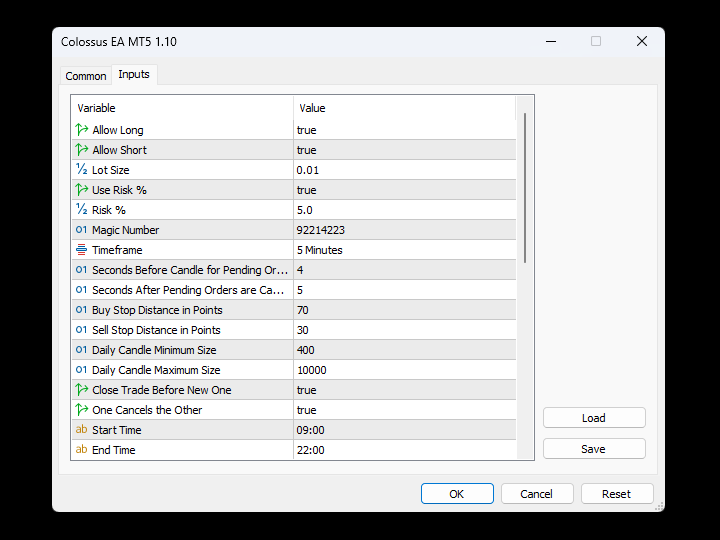Click the integer icon beside Seconds After Pending Orders
Image resolution: width=720 pixels, height=540 pixels.
(81, 290)
